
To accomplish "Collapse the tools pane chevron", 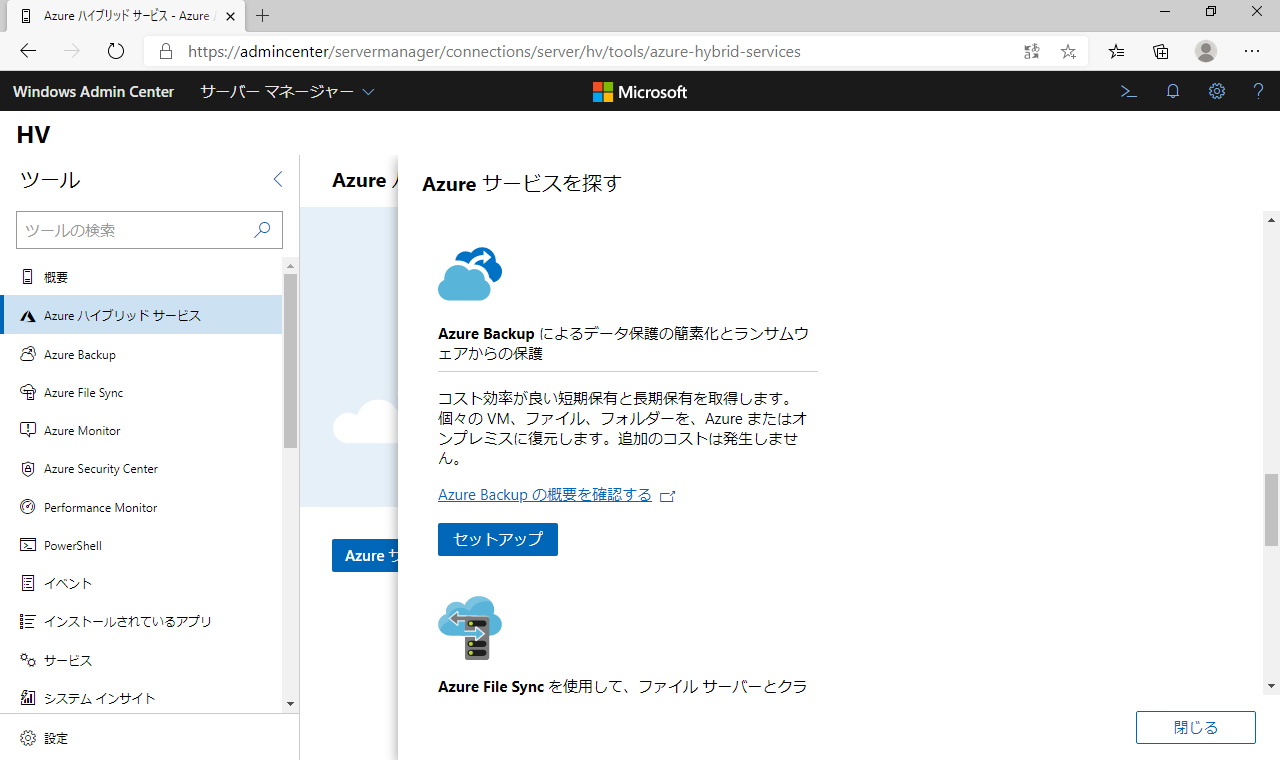I will 278,179.
